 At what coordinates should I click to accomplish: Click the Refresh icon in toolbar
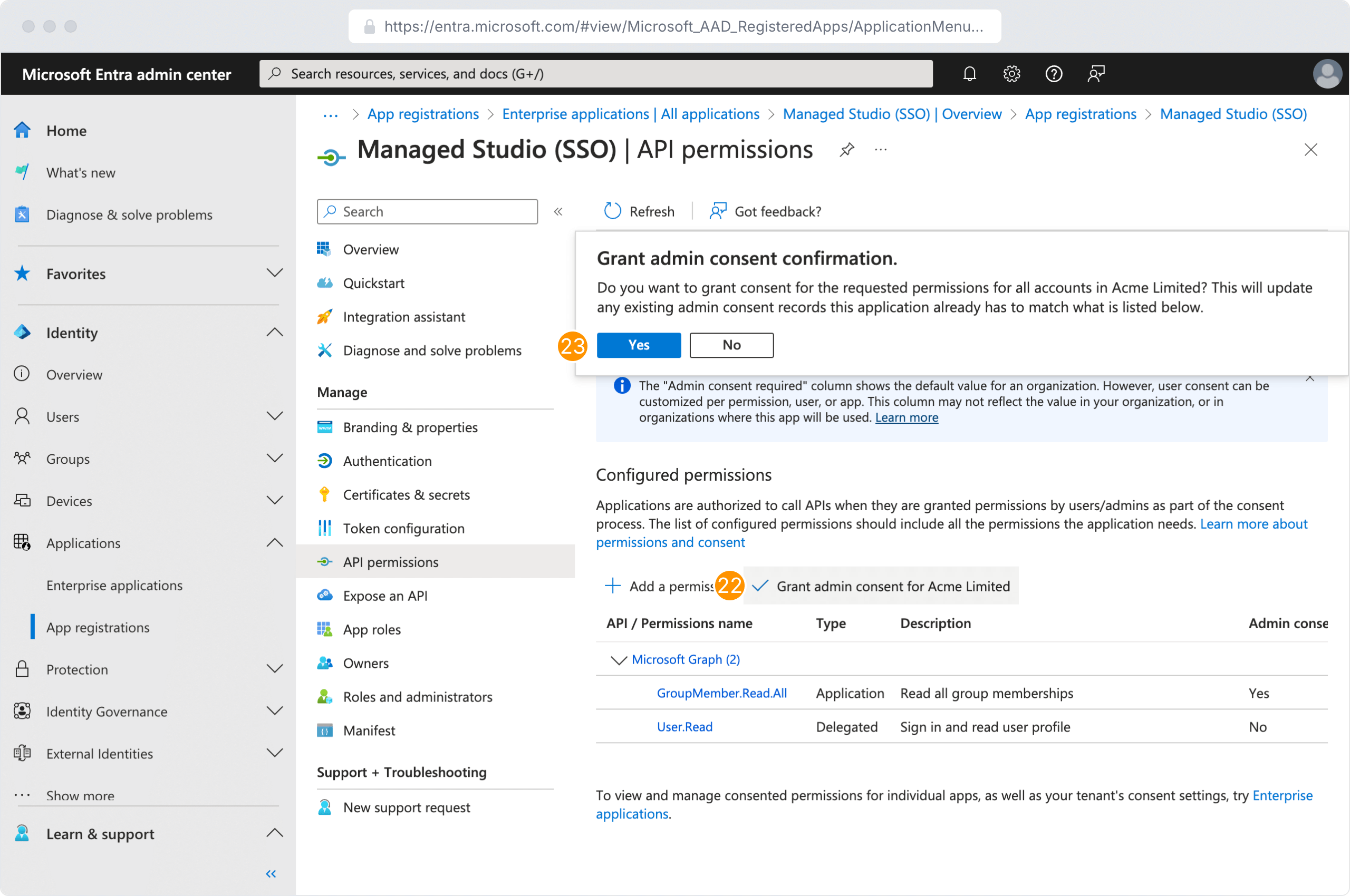click(612, 211)
